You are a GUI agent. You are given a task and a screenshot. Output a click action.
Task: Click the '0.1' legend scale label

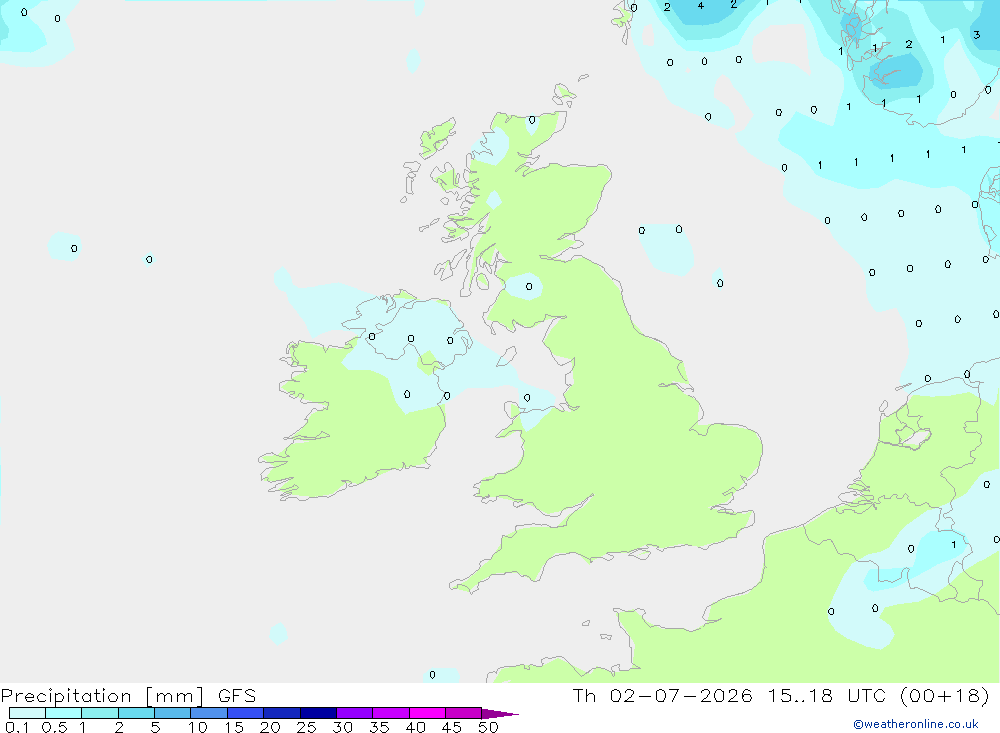[17, 727]
